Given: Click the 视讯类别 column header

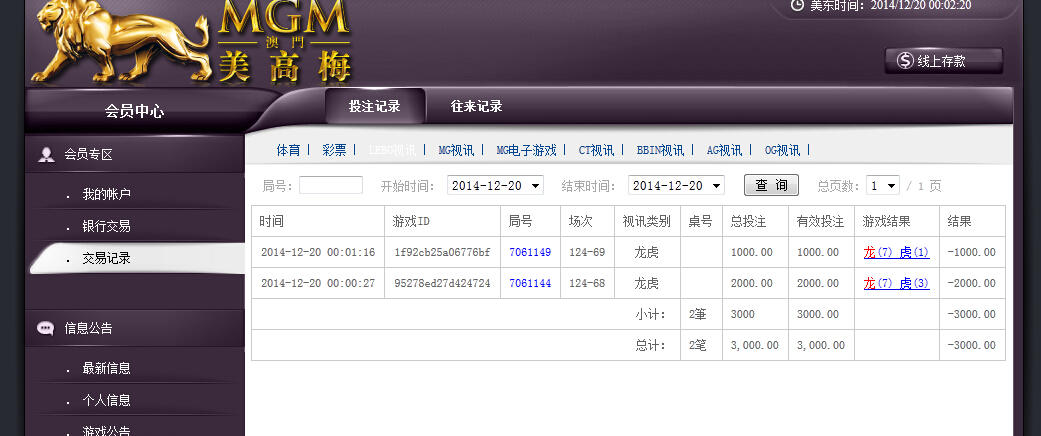Looking at the screenshot, I should point(646,222).
